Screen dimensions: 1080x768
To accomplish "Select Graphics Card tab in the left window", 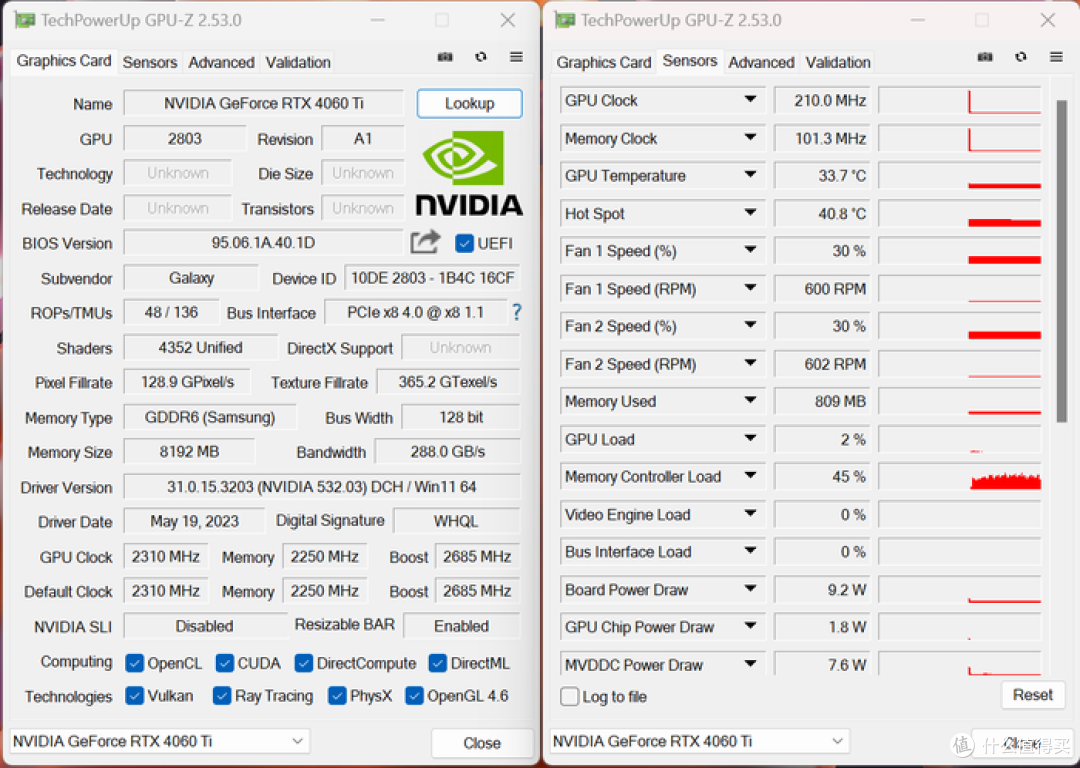I will [63, 61].
